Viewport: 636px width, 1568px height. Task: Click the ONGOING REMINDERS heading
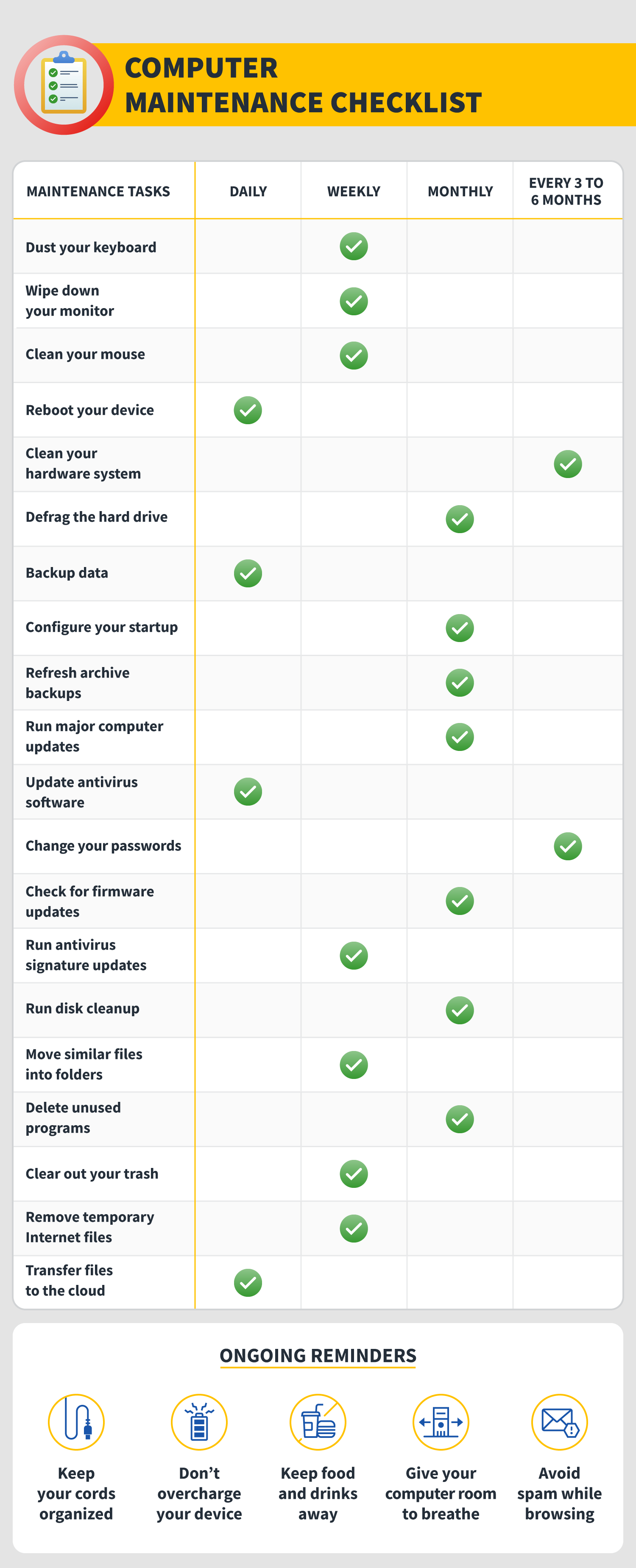tap(318, 1356)
